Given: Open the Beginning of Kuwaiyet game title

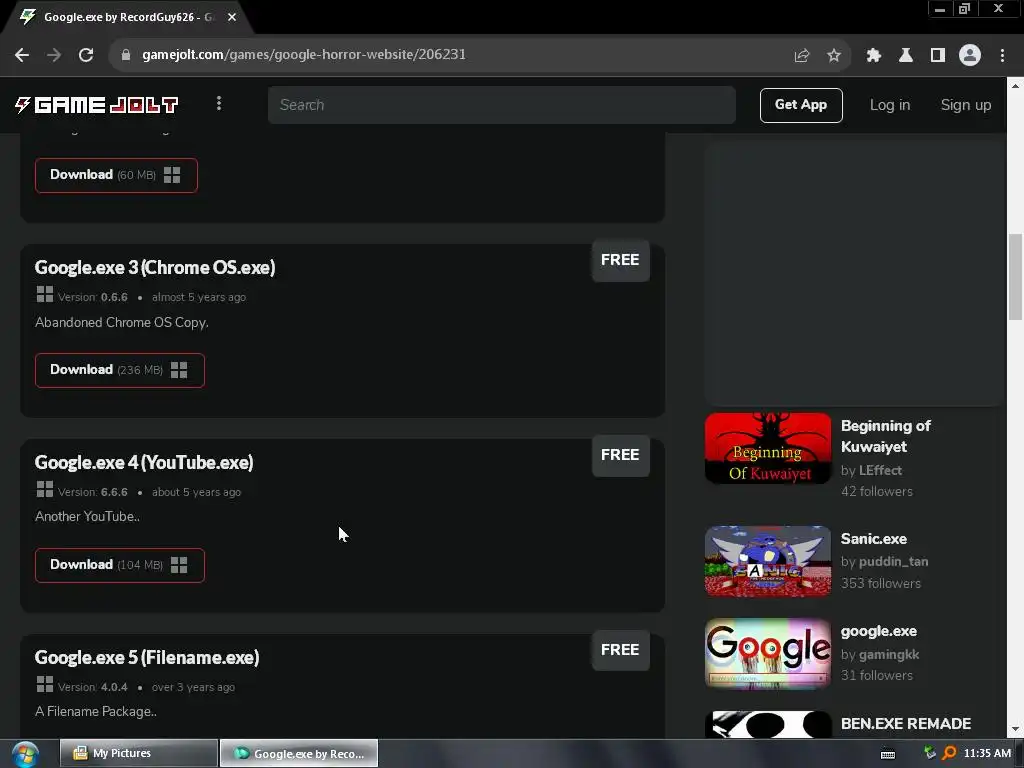Looking at the screenshot, I should (886, 436).
